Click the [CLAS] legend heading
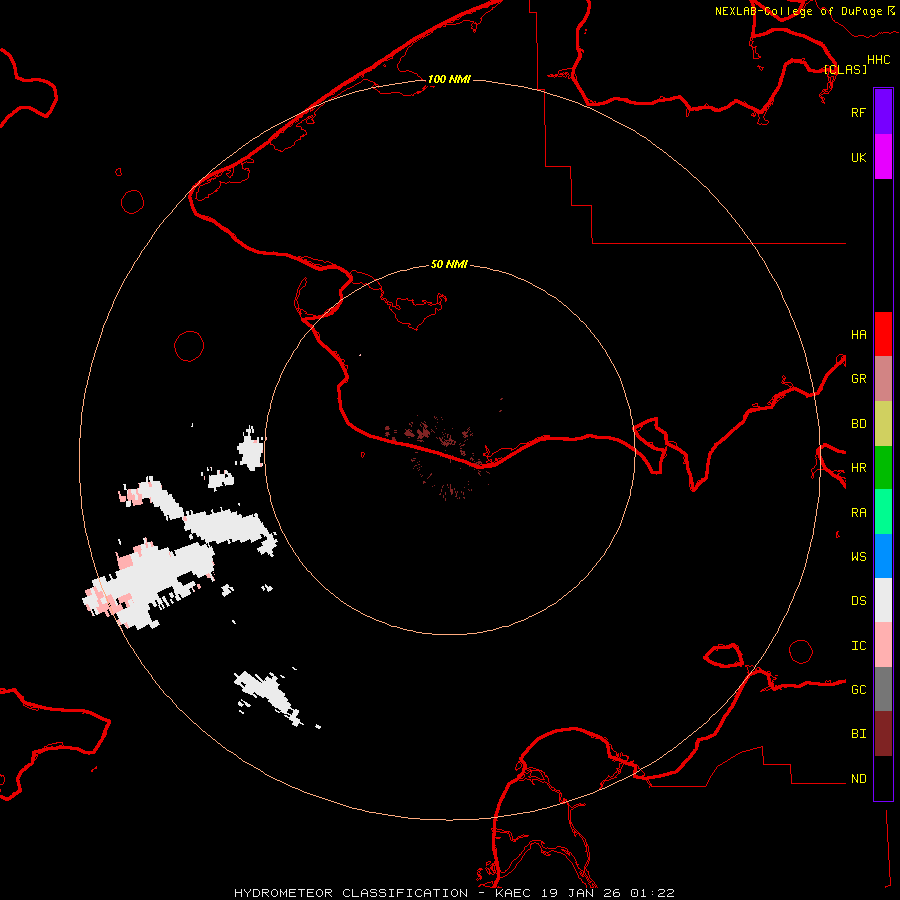900x900 pixels. pos(845,69)
